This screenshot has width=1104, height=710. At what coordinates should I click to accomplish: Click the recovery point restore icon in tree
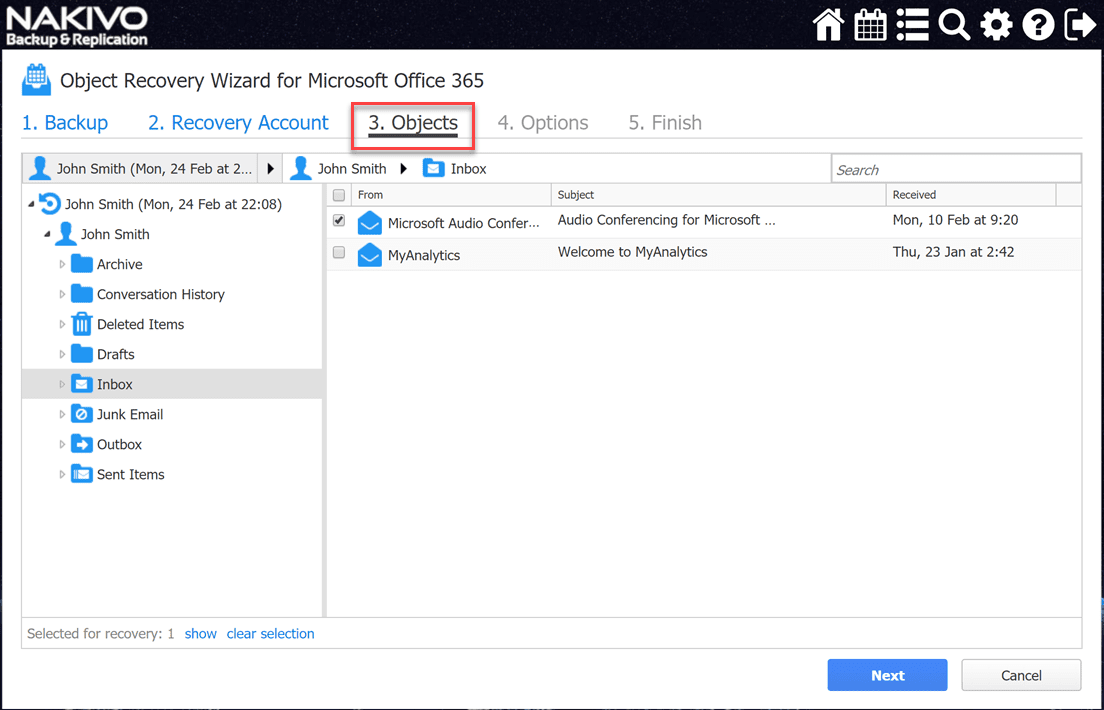click(x=49, y=204)
